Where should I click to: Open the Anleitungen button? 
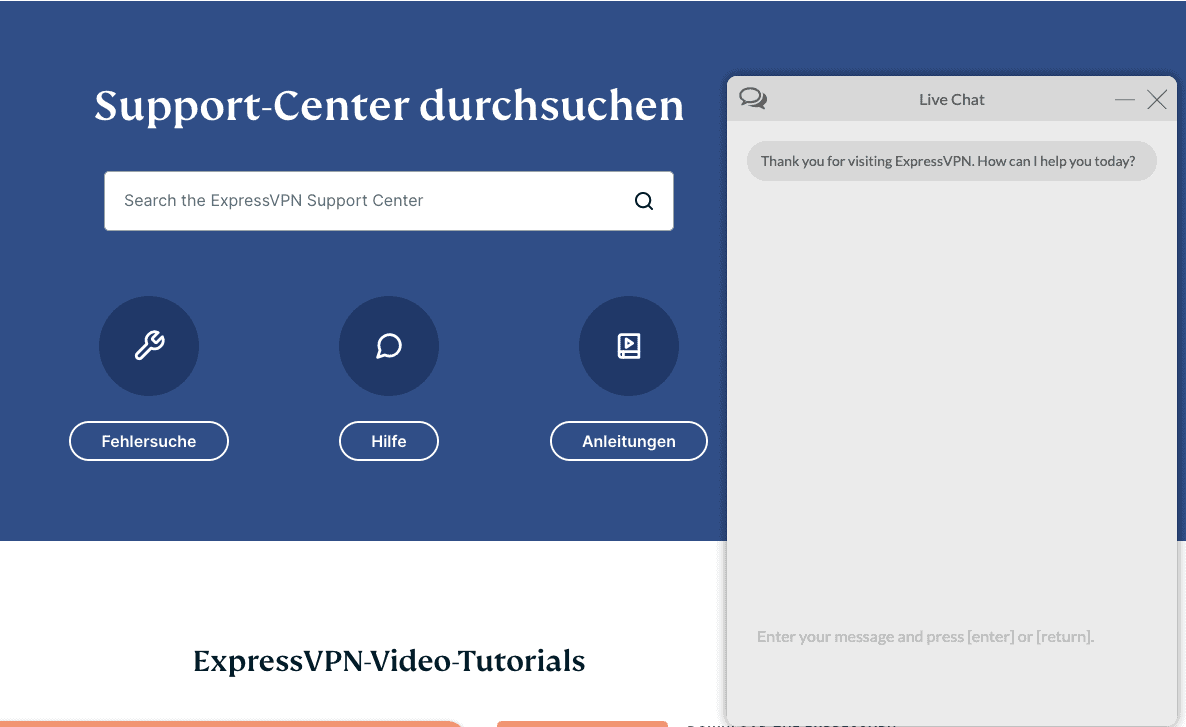coord(629,441)
